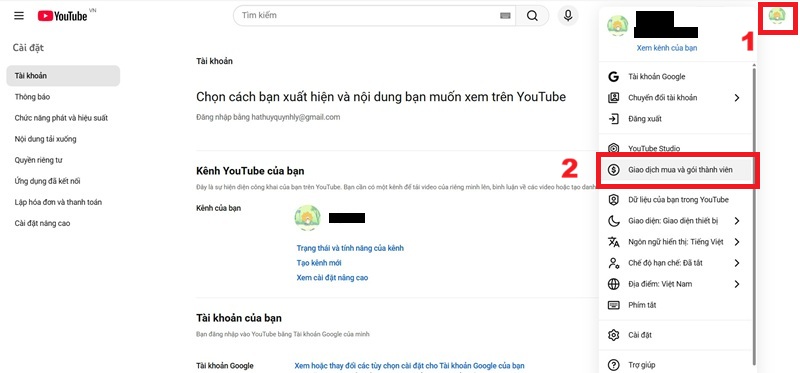
Task: Open the hamburger guide menu
Action: pos(19,15)
